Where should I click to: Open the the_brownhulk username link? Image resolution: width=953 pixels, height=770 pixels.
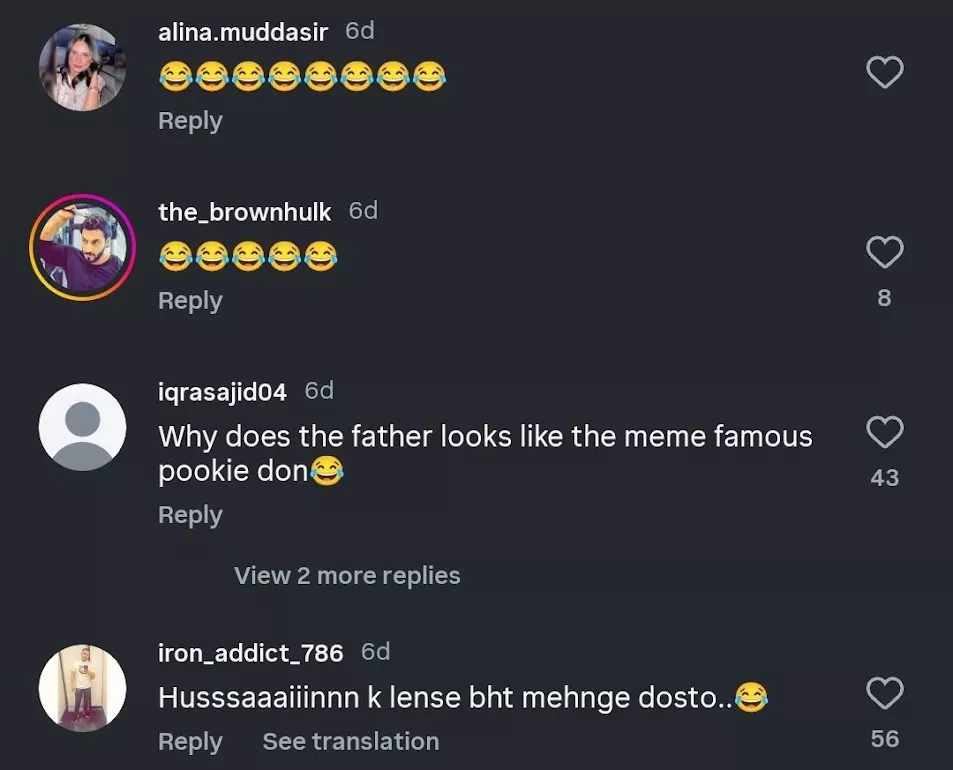tap(244, 212)
